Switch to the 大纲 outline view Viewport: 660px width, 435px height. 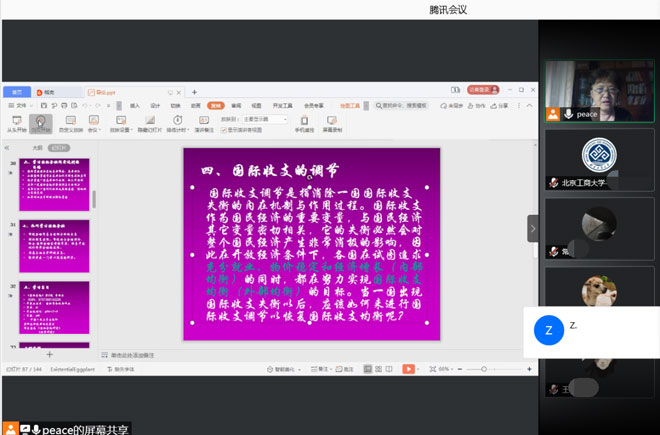pos(37,147)
